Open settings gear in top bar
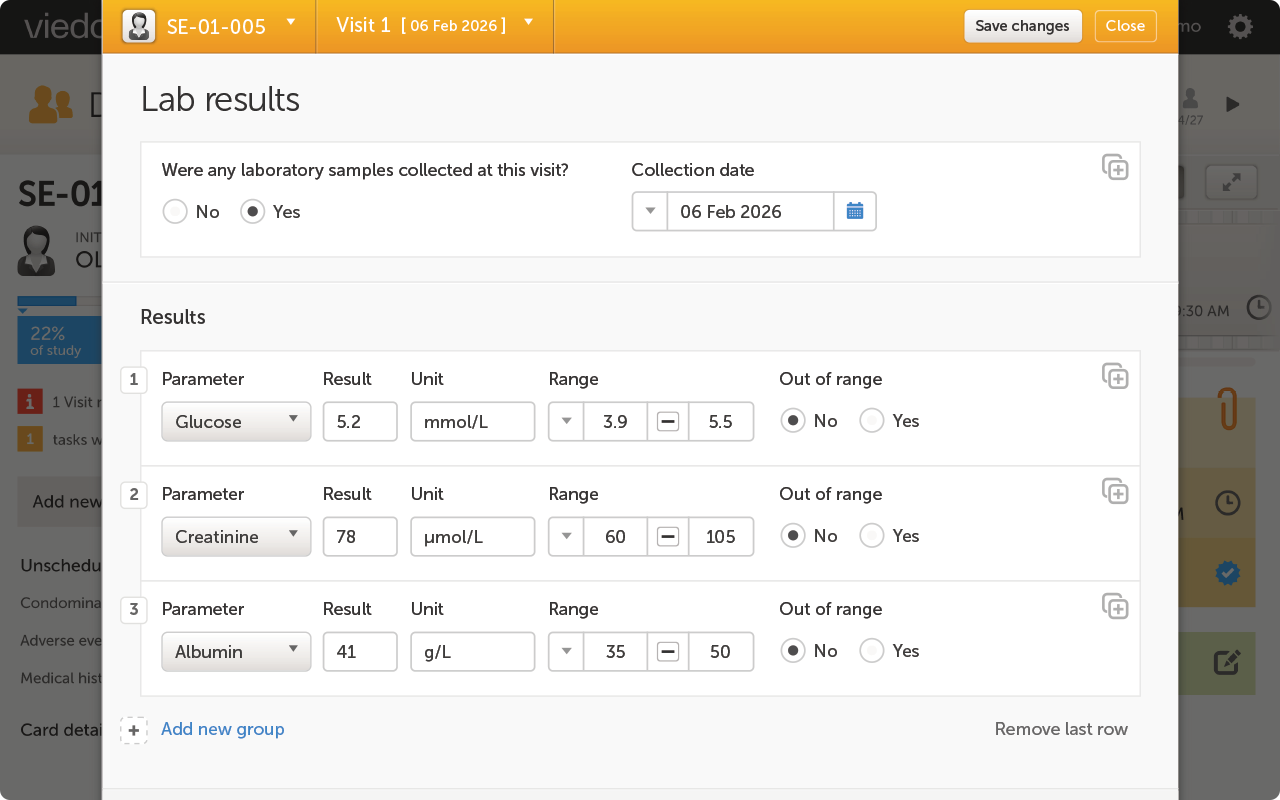 click(1240, 27)
